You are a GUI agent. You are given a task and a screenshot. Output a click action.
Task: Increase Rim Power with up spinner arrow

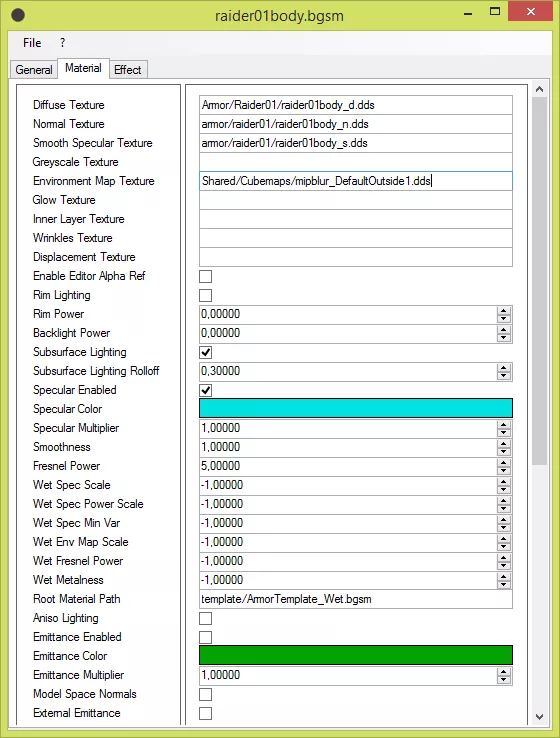504,311
